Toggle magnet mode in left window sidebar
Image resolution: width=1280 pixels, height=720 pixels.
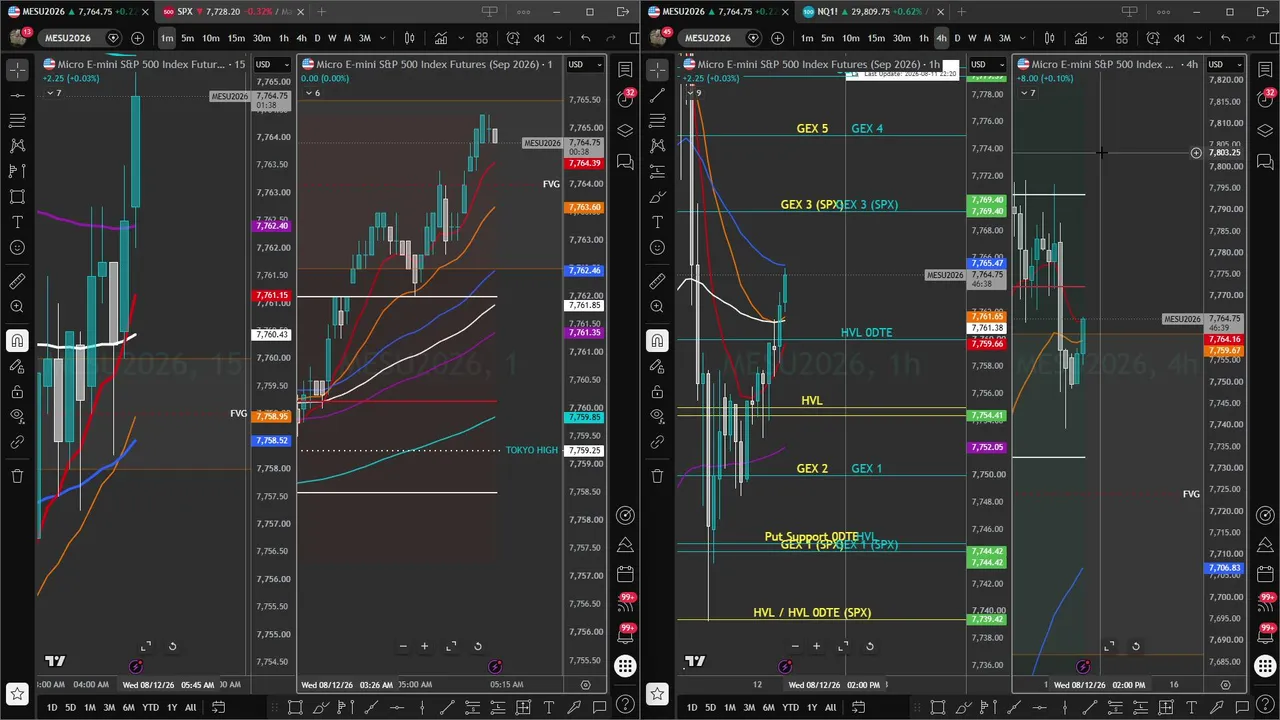click(17, 341)
